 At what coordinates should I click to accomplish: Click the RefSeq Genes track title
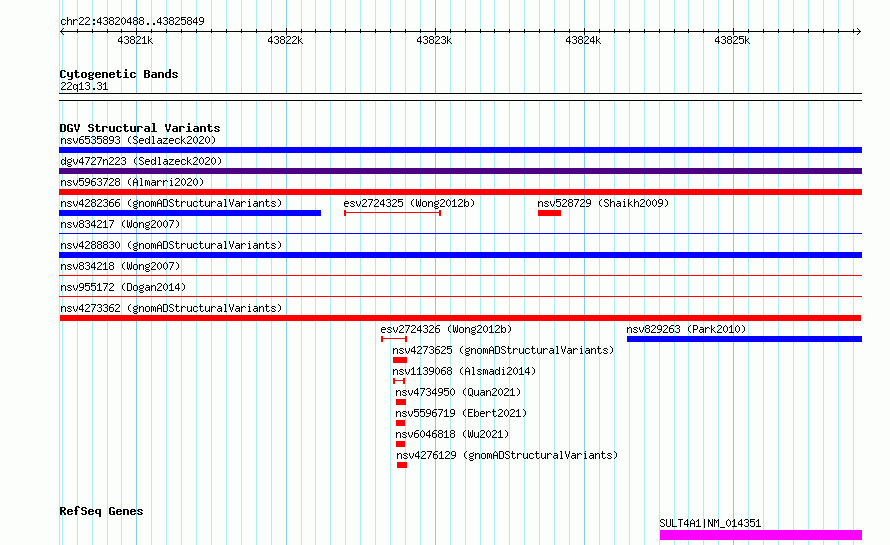coord(101,511)
